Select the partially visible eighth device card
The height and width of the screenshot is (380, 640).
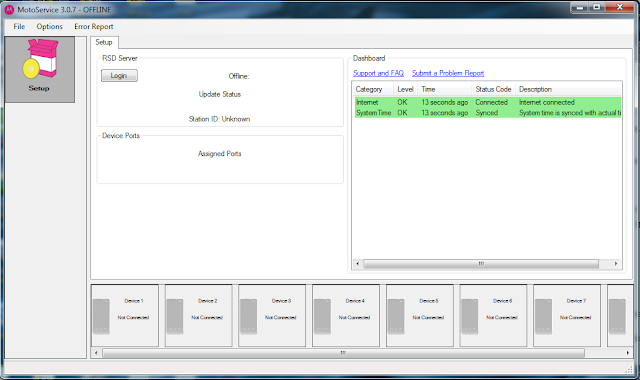pos(620,316)
